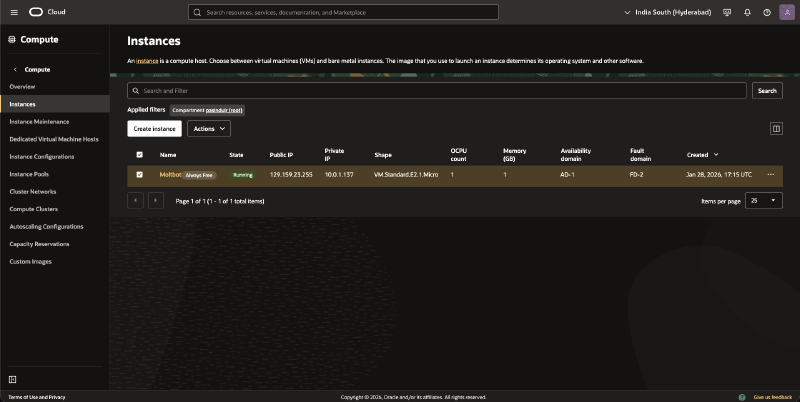Click the manage columns icon
The height and width of the screenshot is (402, 800).
pyautogui.click(x=776, y=128)
